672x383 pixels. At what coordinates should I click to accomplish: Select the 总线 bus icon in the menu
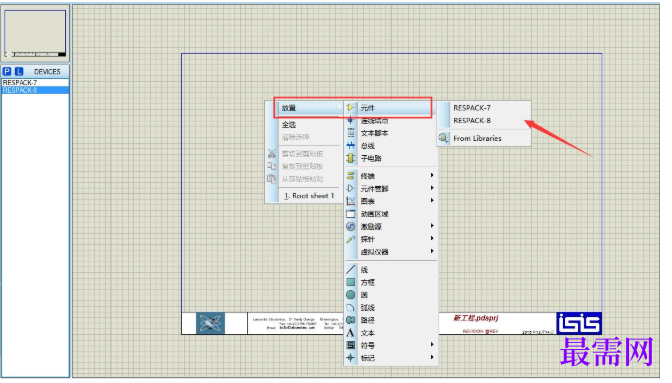(x=351, y=146)
